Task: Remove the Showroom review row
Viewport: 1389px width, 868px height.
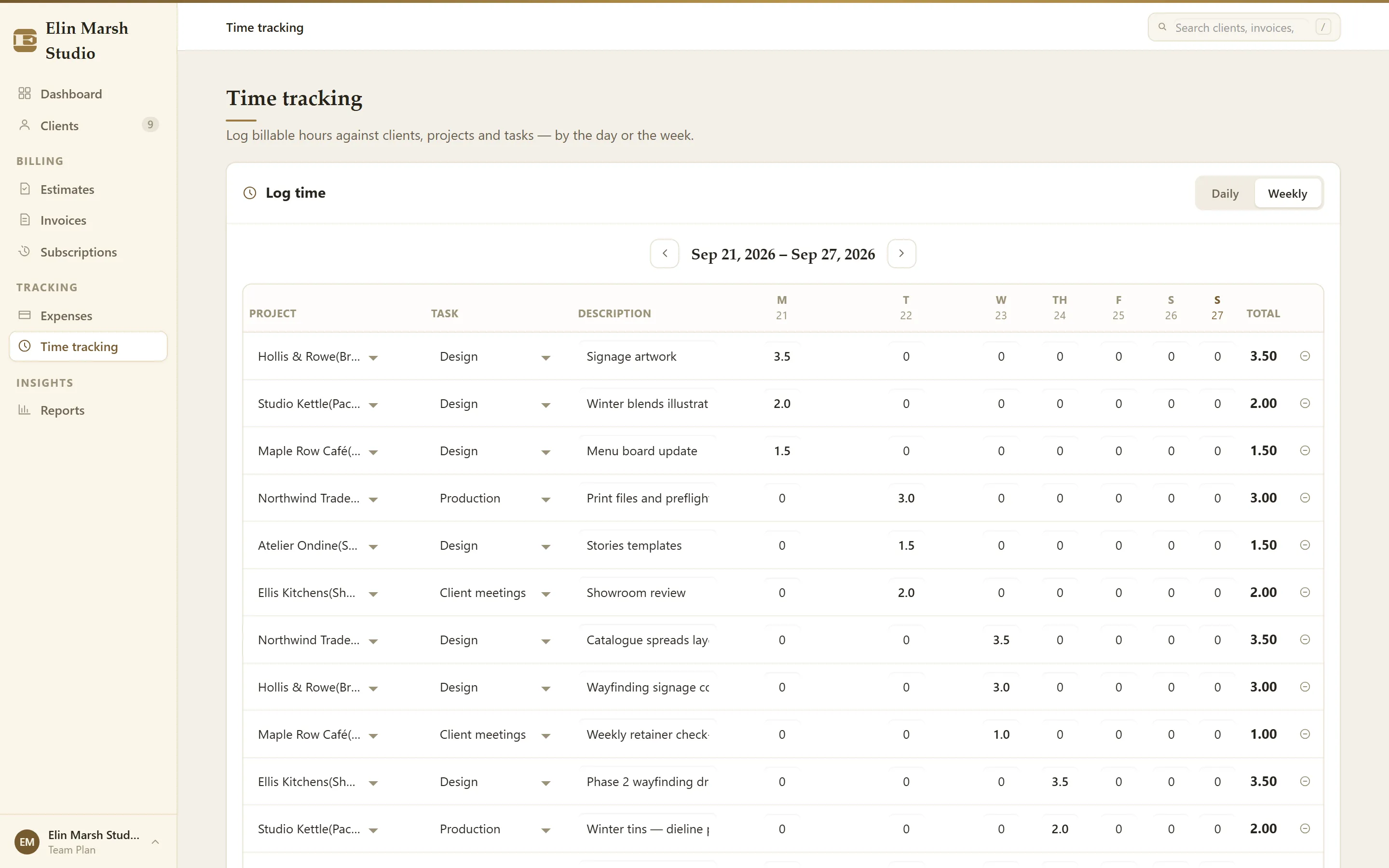Action: (x=1305, y=593)
